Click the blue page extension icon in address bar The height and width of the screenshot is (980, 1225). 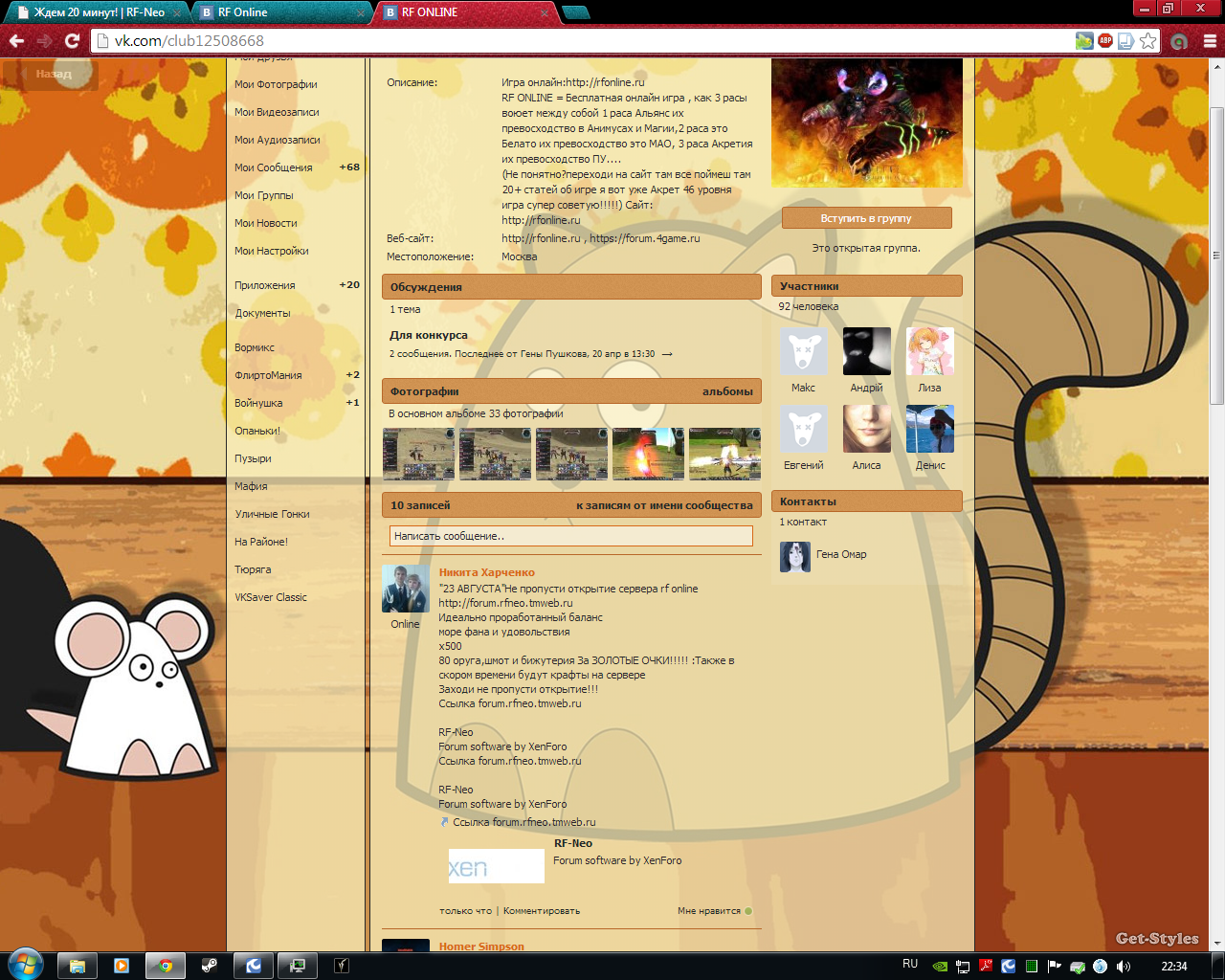pyautogui.click(x=1126, y=40)
